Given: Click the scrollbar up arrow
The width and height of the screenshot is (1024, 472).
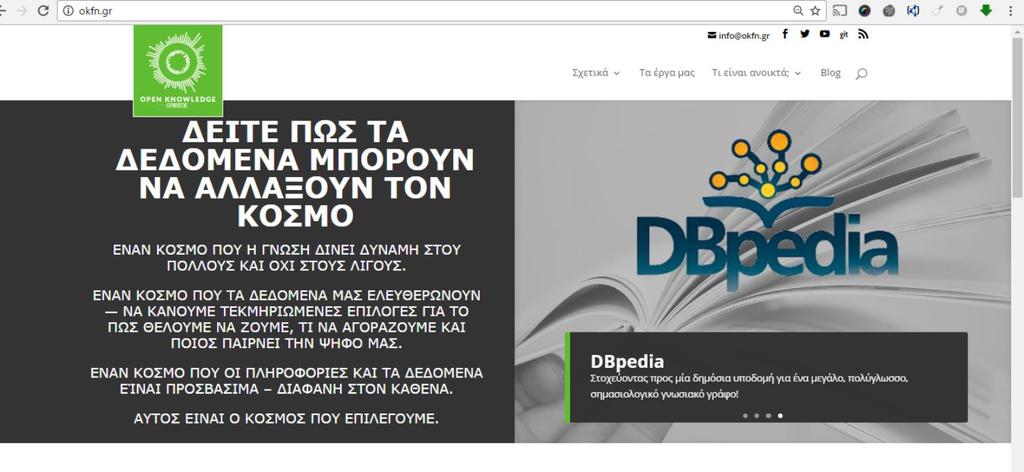Looking at the screenshot, I should tap(1017, 30).
